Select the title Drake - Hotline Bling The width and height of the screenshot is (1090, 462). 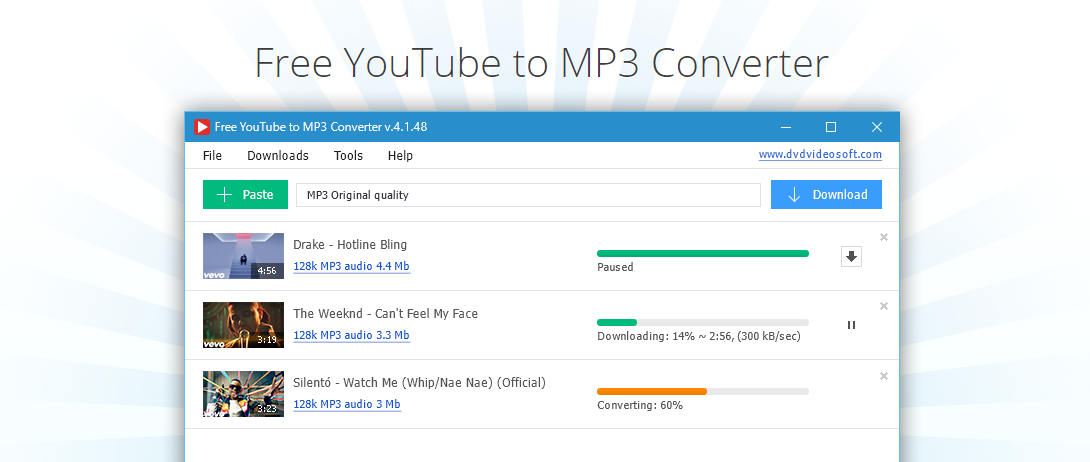[350, 245]
